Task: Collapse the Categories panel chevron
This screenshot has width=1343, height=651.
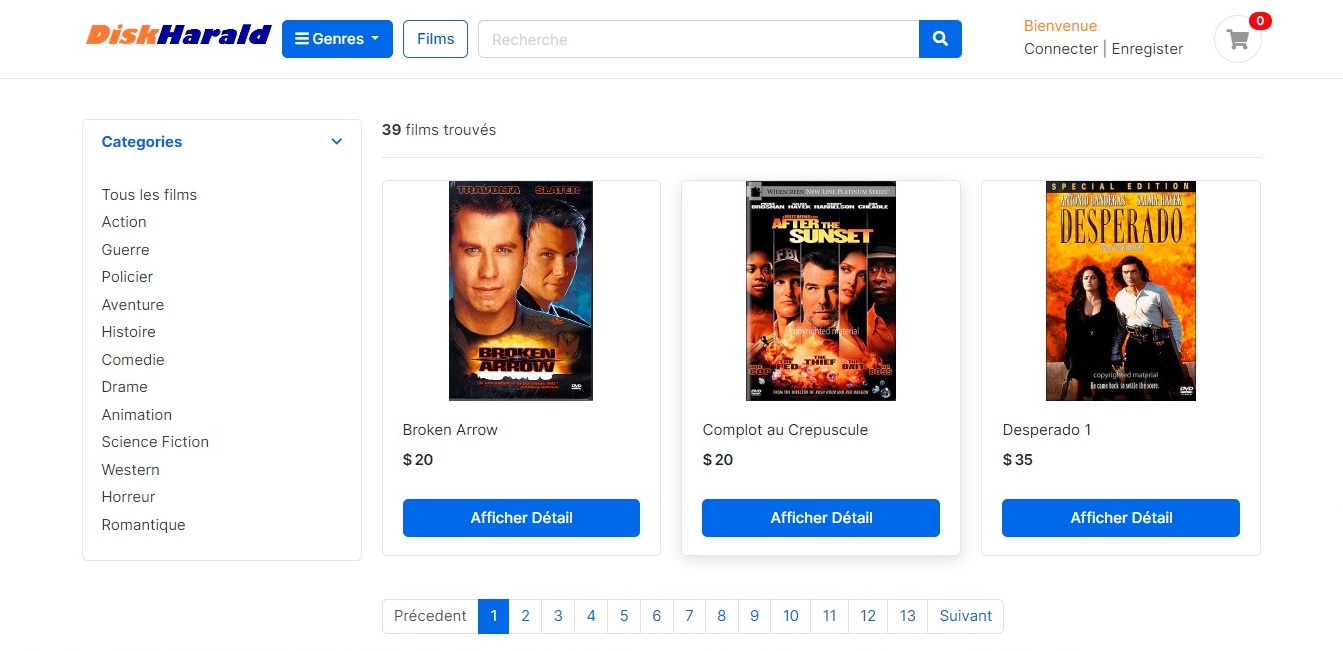Action: pyautogui.click(x=337, y=142)
